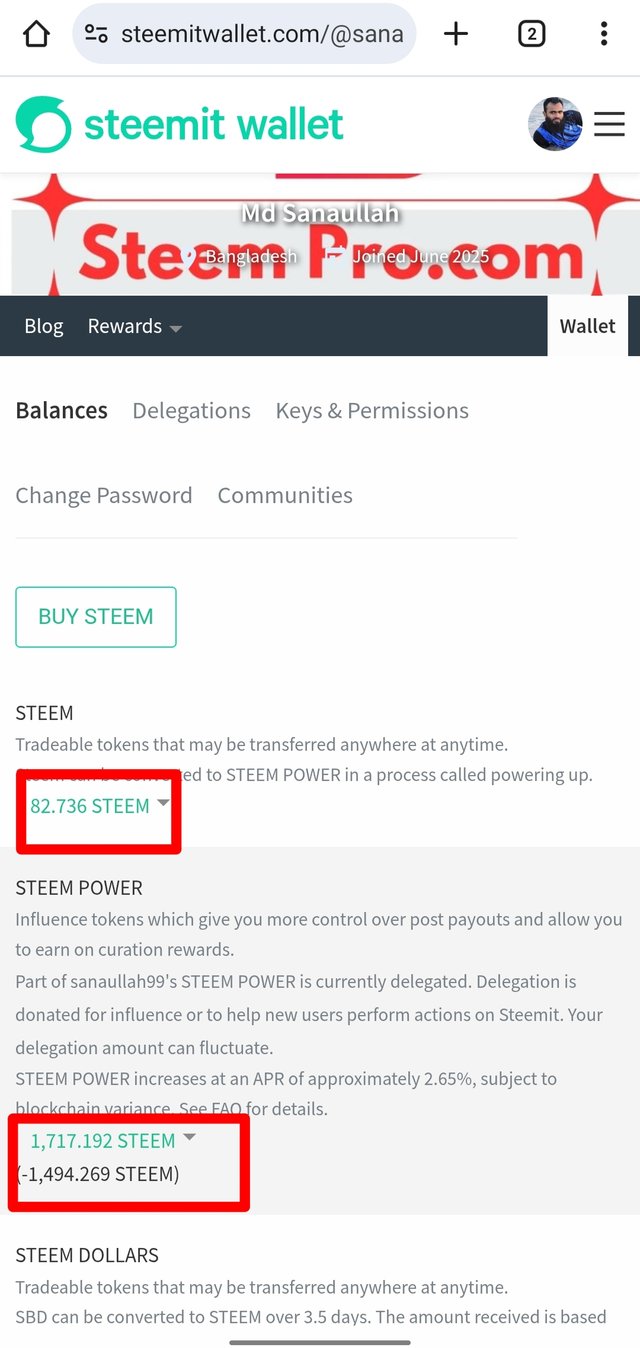Open the hamburger menu beside the avatar
The height and width of the screenshot is (1348, 640).
[609, 124]
